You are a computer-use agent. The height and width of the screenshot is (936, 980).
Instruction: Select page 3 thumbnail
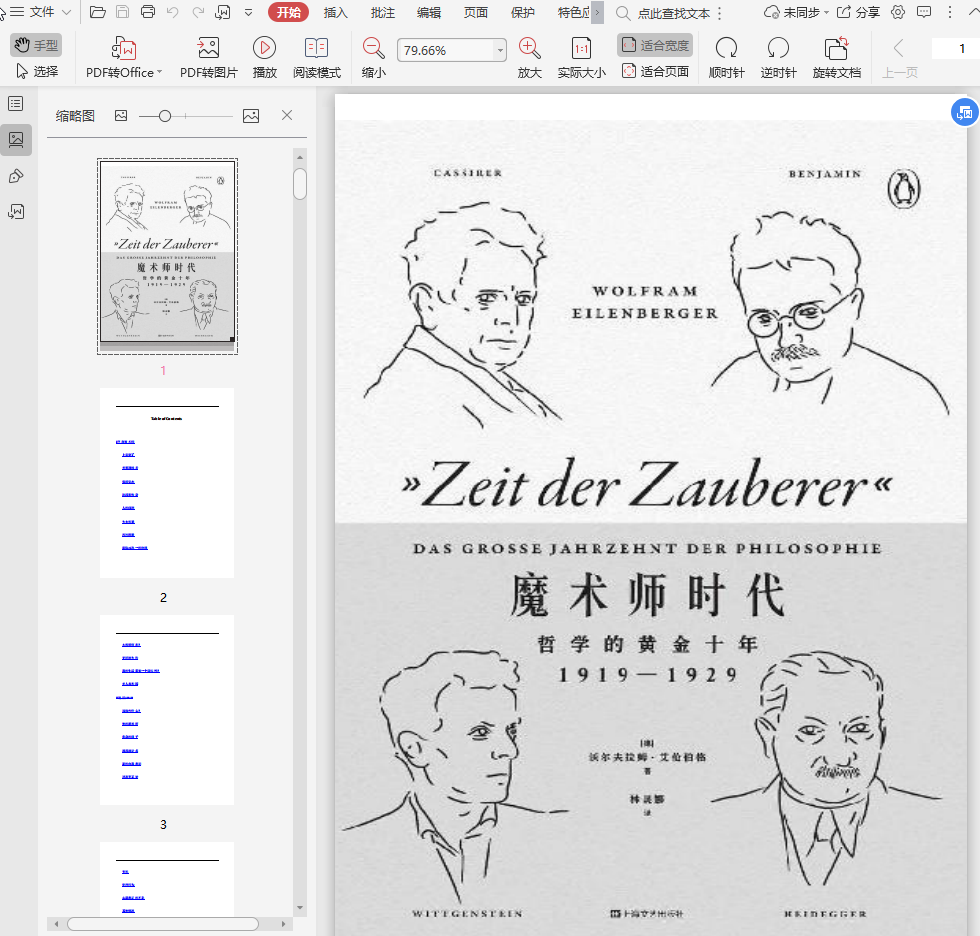(167, 710)
